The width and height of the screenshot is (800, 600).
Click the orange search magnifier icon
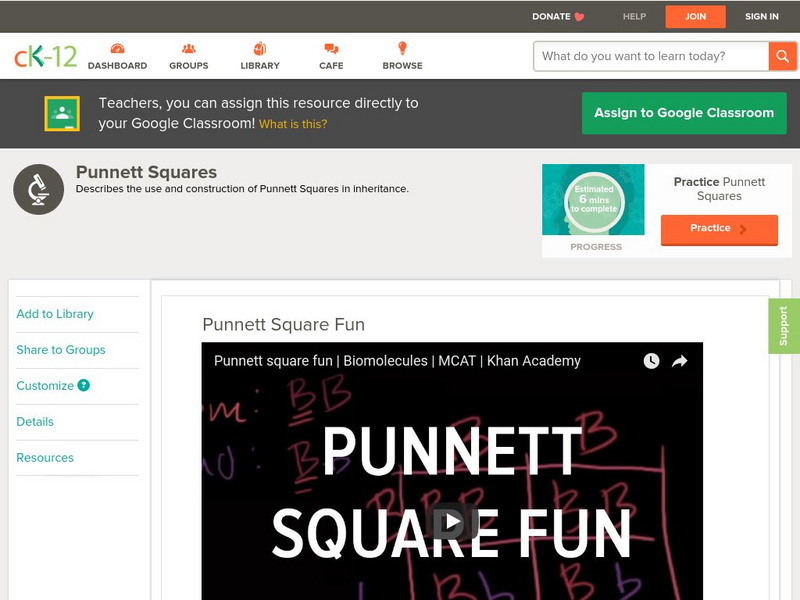click(782, 56)
